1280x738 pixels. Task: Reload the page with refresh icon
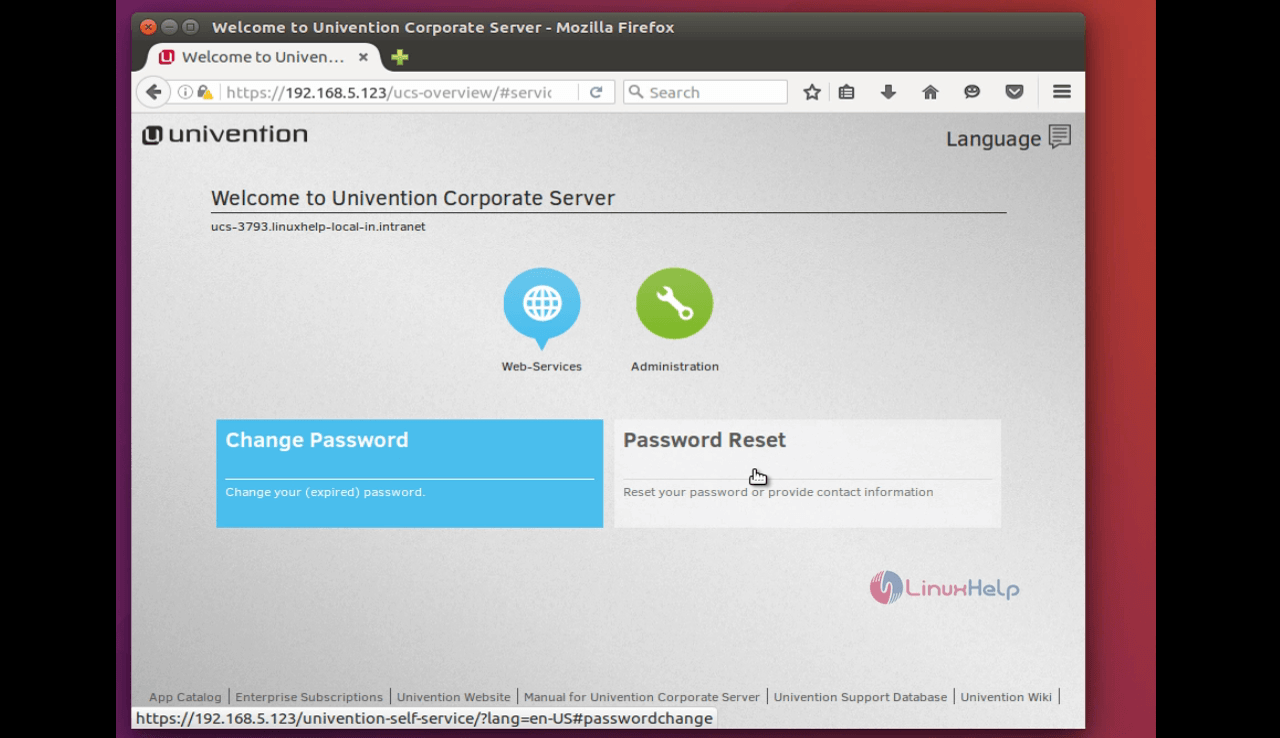[596, 92]
